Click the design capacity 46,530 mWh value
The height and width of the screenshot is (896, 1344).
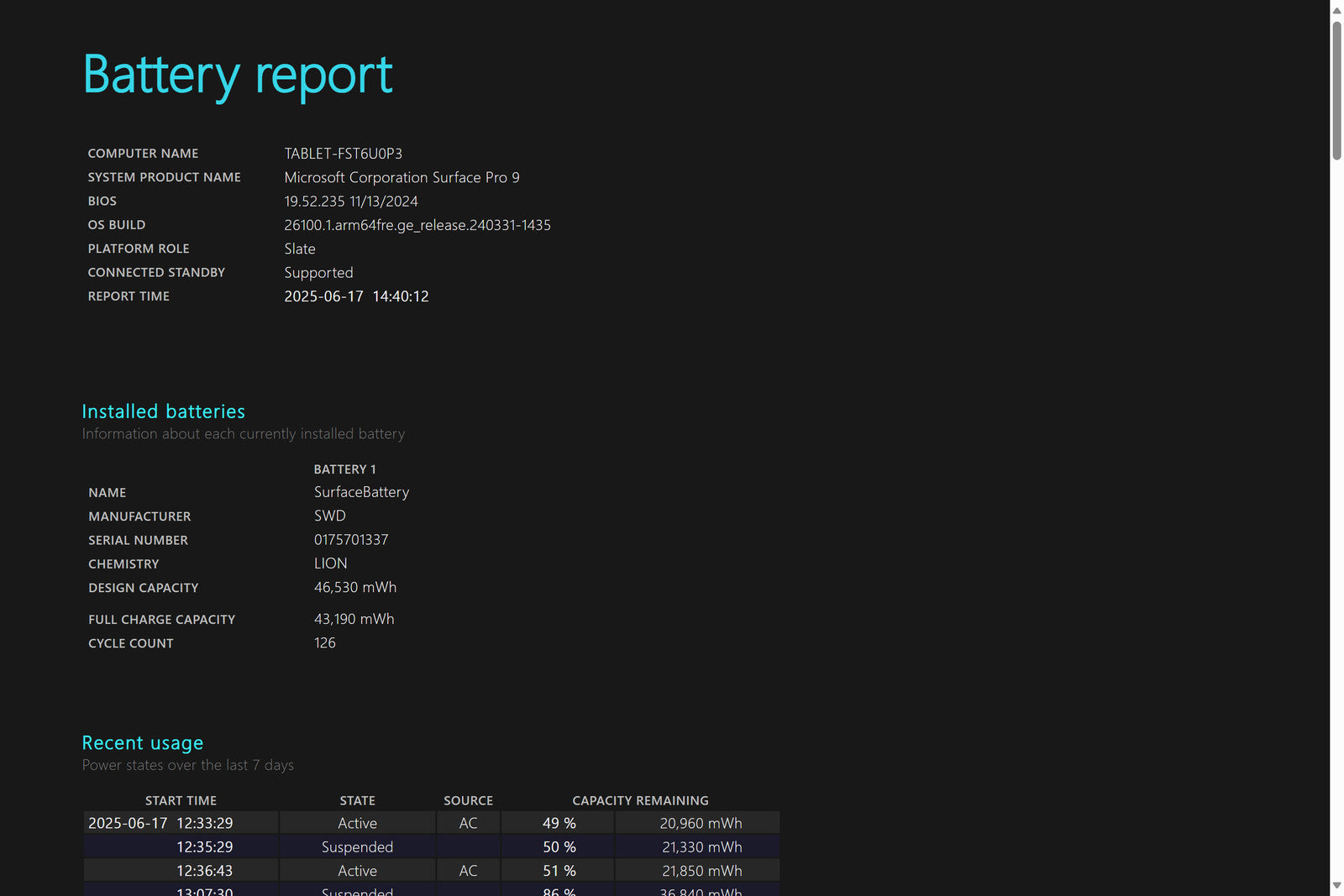point(354,588)
